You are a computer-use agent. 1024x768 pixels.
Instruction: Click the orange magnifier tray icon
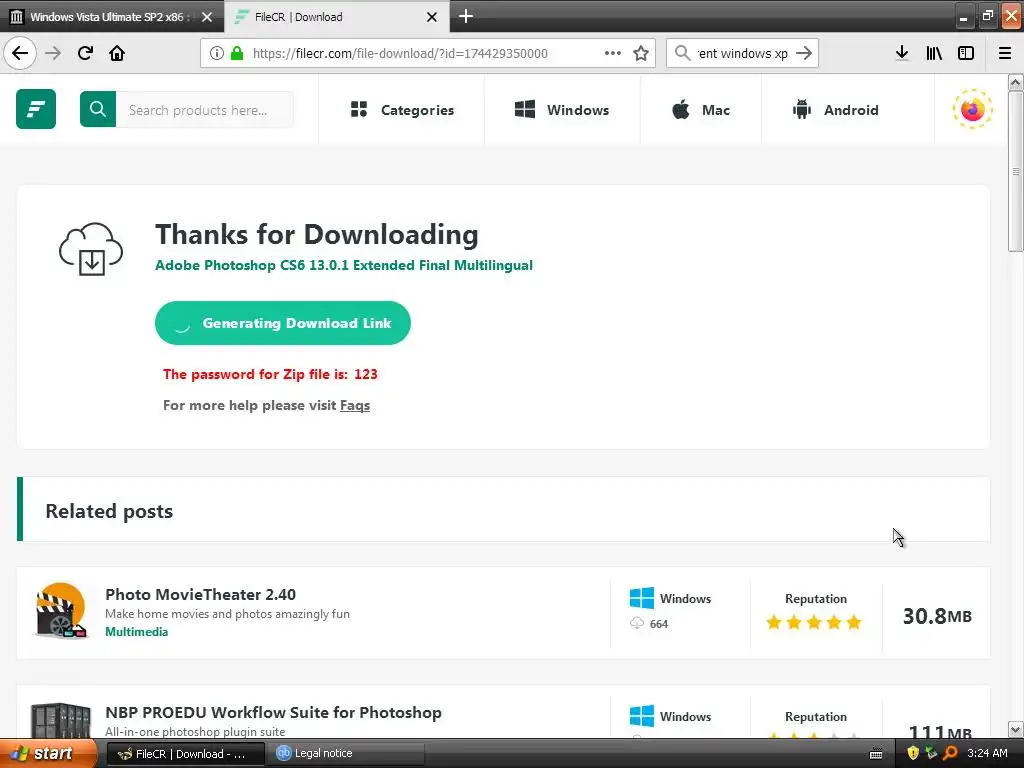[x=950, y=754]
